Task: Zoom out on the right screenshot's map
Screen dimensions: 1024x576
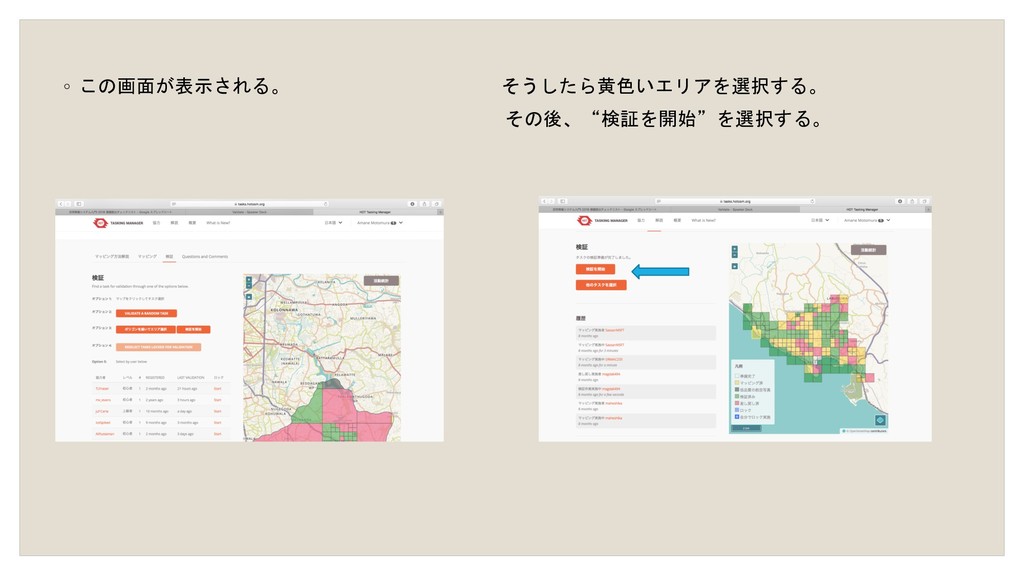Action: 735,256
